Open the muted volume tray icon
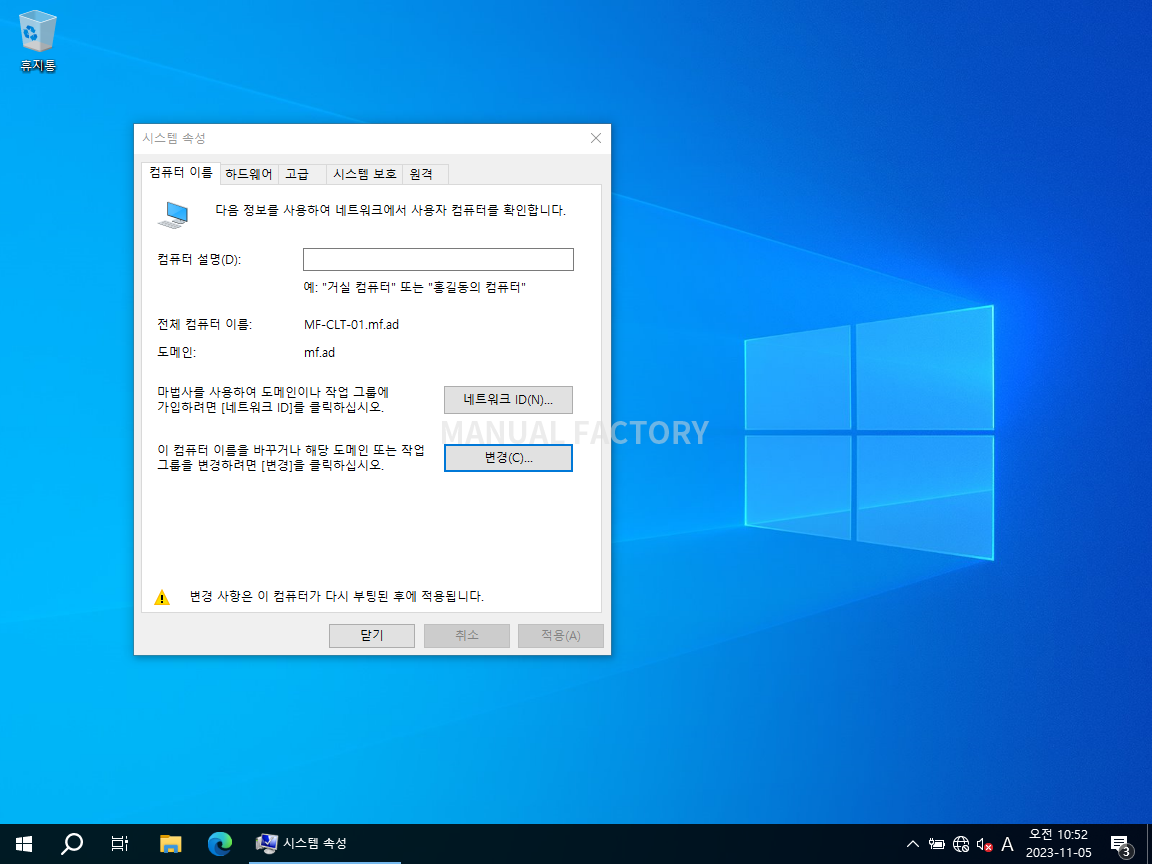1152x864 pixels. point(984,844)
